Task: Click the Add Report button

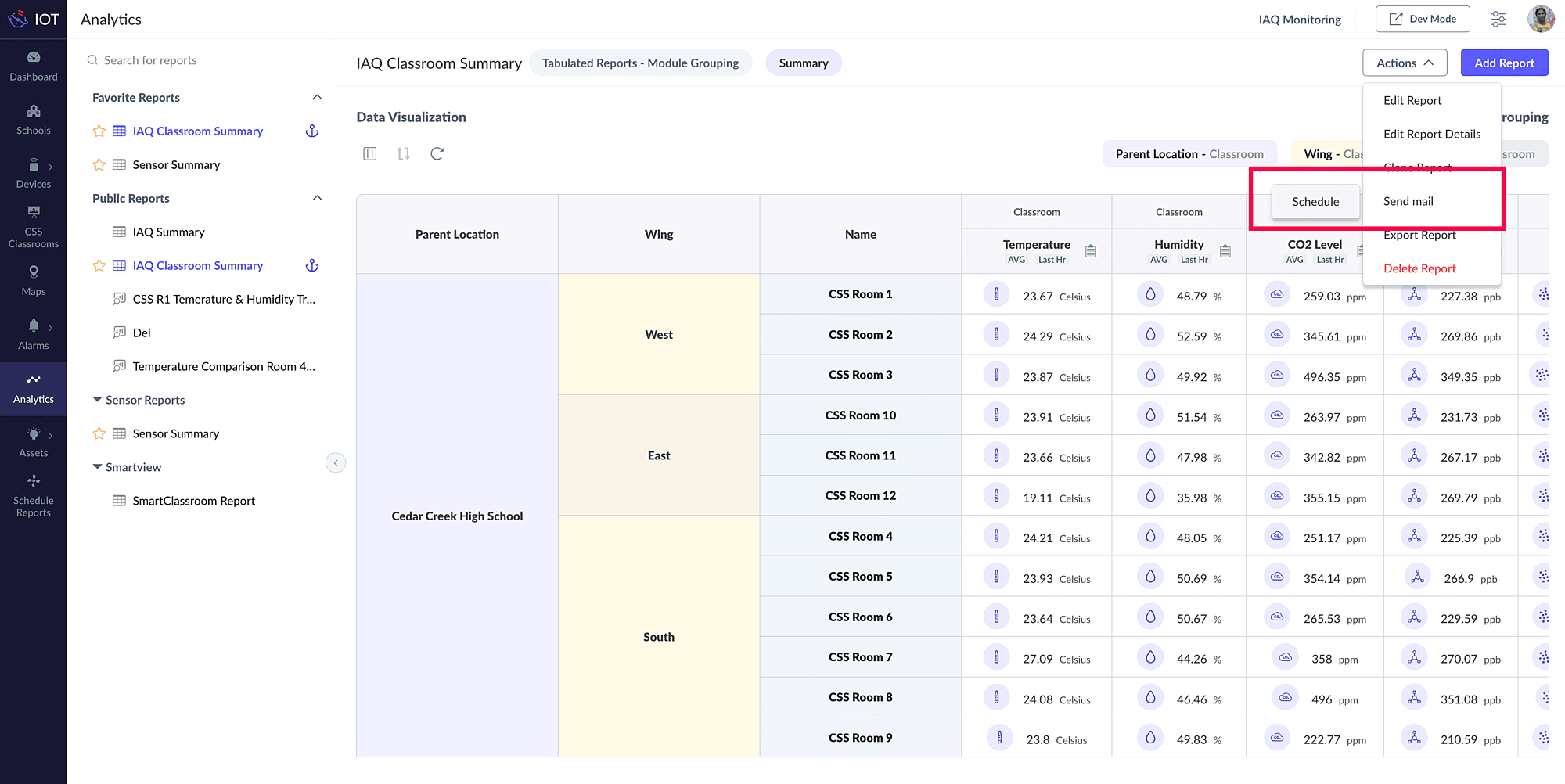Action: [x=1504, y=63]
